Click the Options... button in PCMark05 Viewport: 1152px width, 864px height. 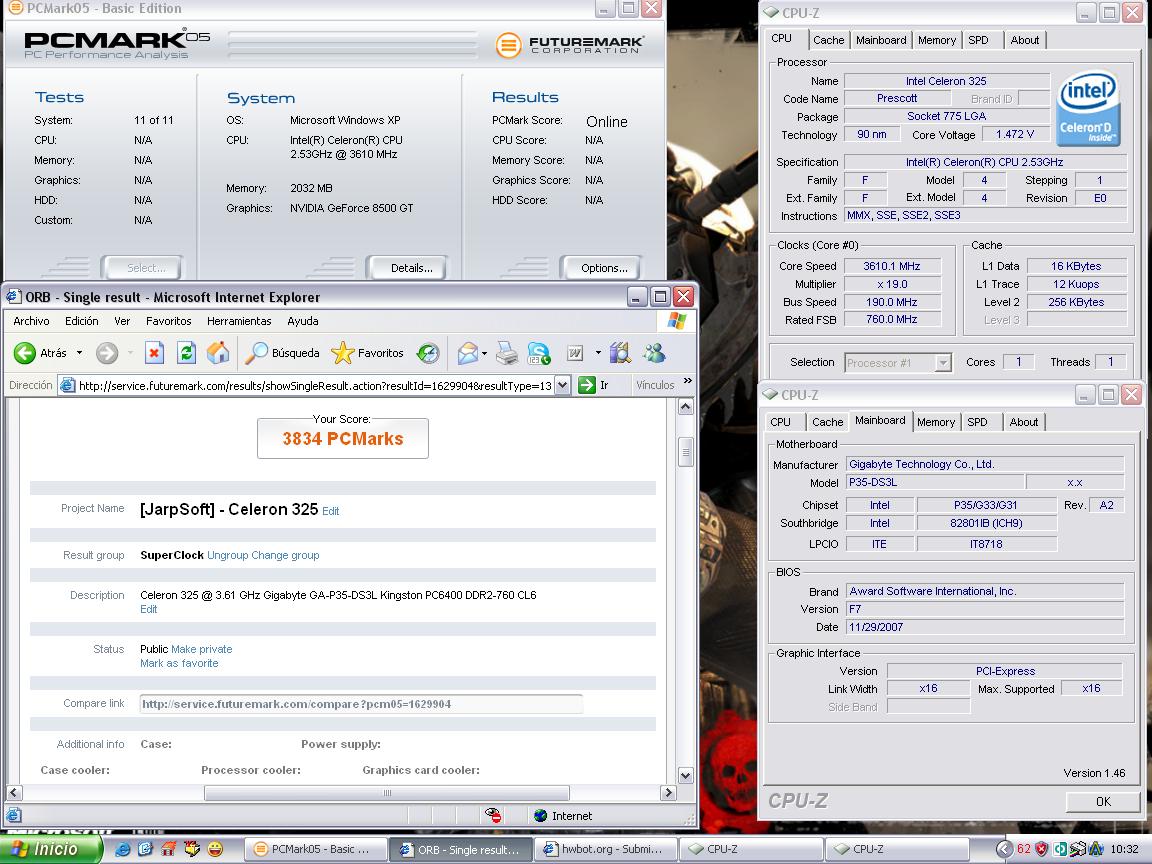pos(604,268)
